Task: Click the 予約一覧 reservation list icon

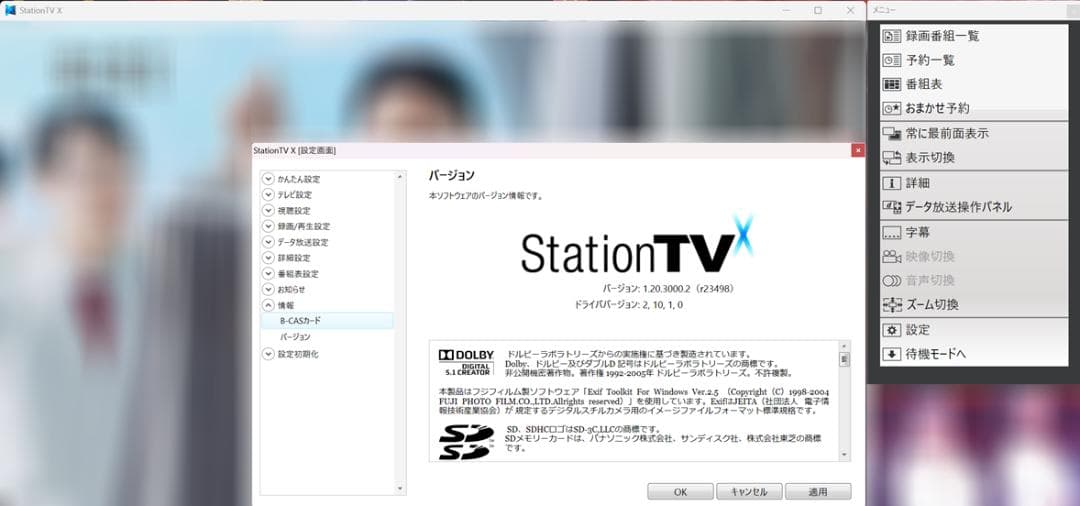Action: click(x=892, y=60)
